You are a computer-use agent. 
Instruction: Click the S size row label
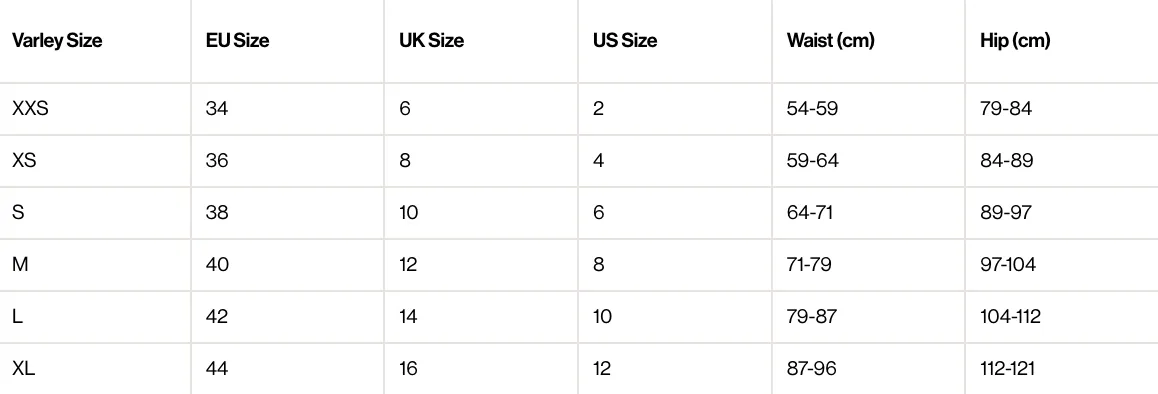point(18,212)
